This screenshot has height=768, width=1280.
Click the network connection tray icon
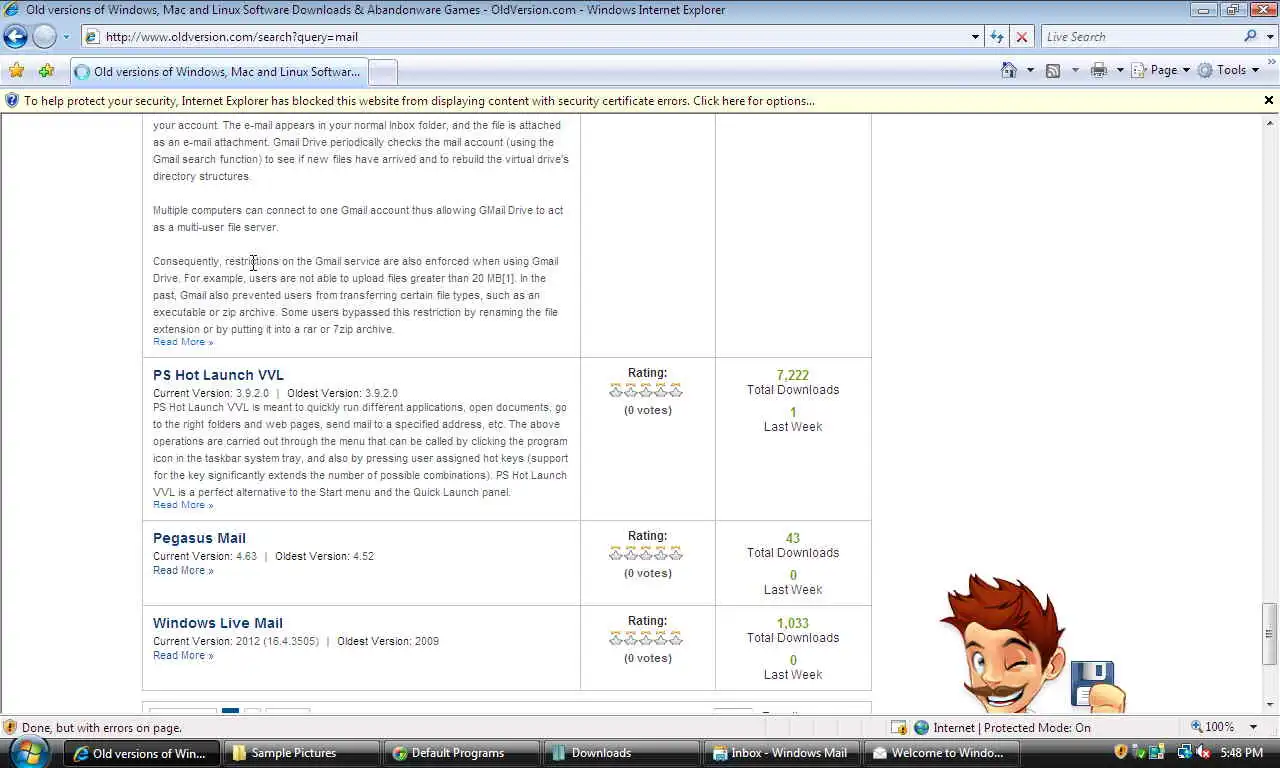(x=1185, y=752)
